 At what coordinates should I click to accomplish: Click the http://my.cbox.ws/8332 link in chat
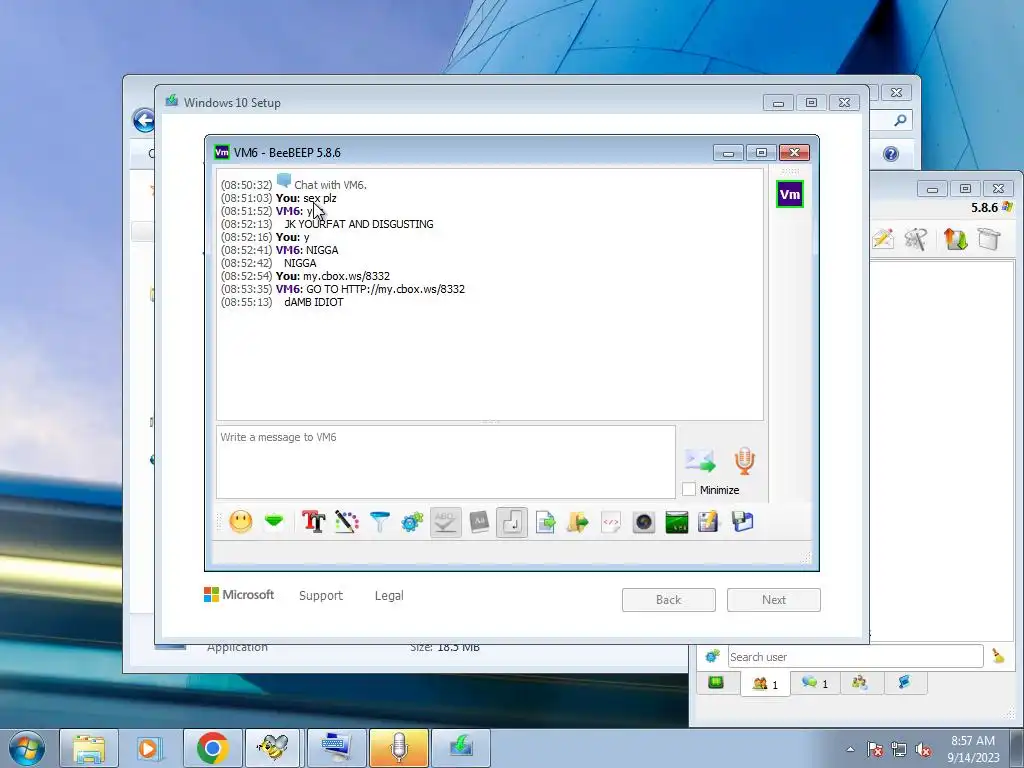click(x=403, y=289)
